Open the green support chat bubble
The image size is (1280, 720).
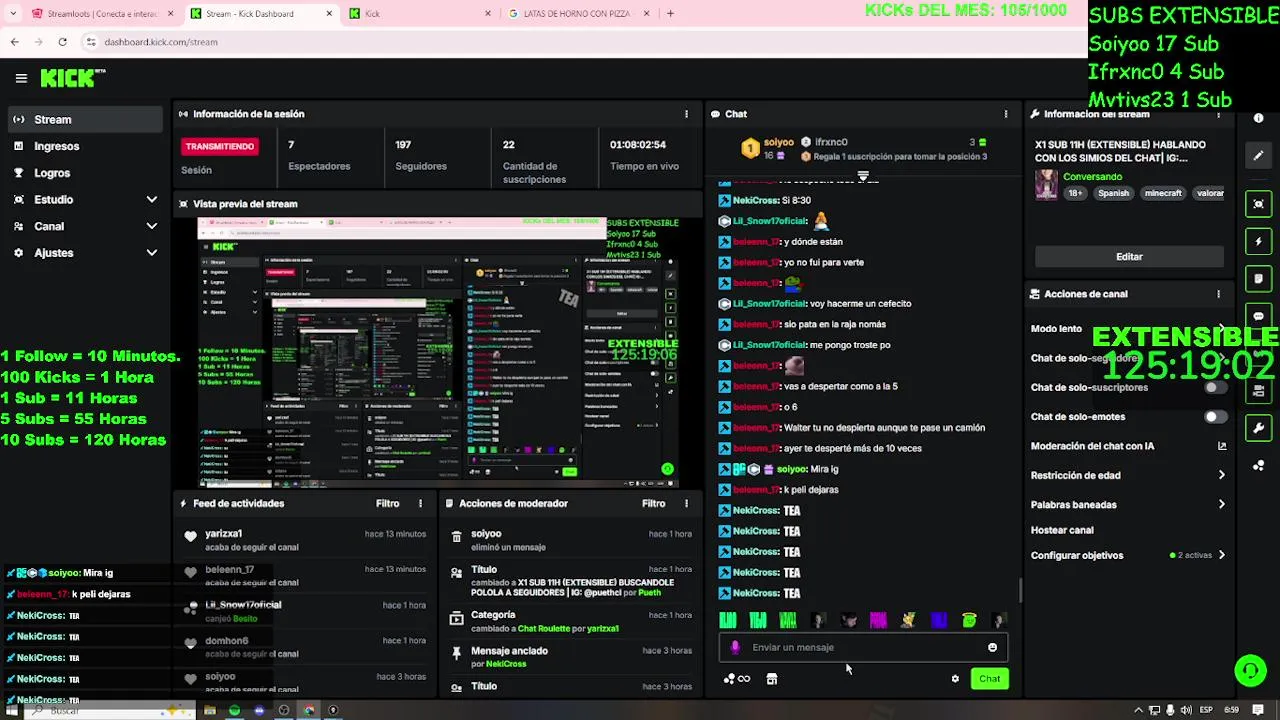click(x=1250, y=670)
